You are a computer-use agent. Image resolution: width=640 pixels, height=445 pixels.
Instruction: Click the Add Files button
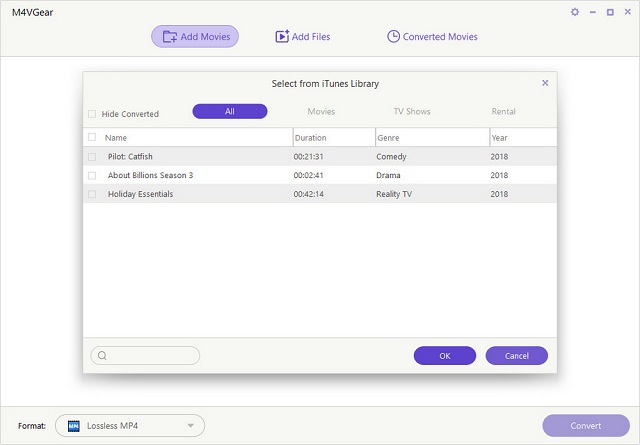pos(302,37)
